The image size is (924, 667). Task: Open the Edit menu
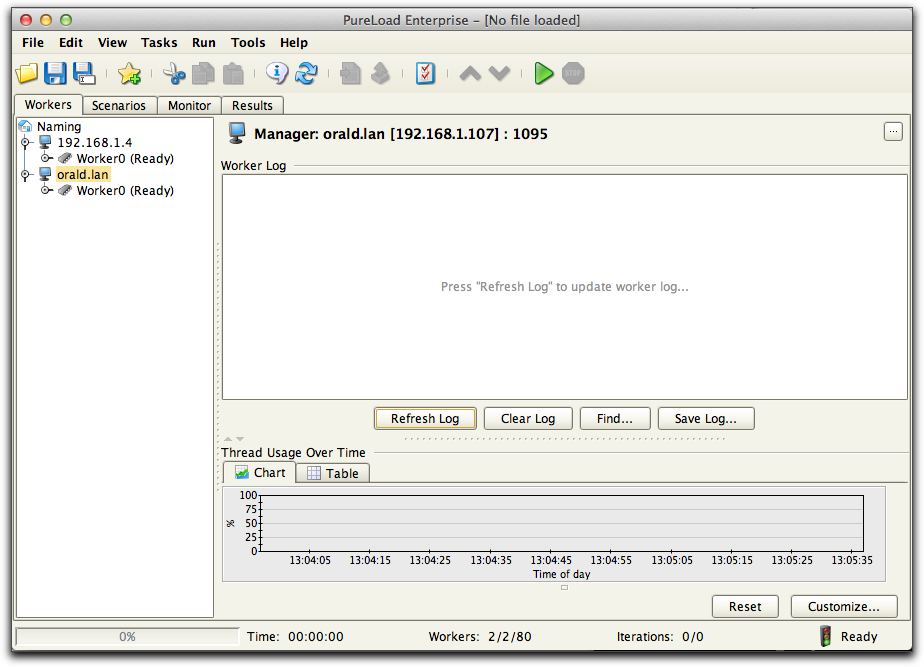tap(71, 42)
